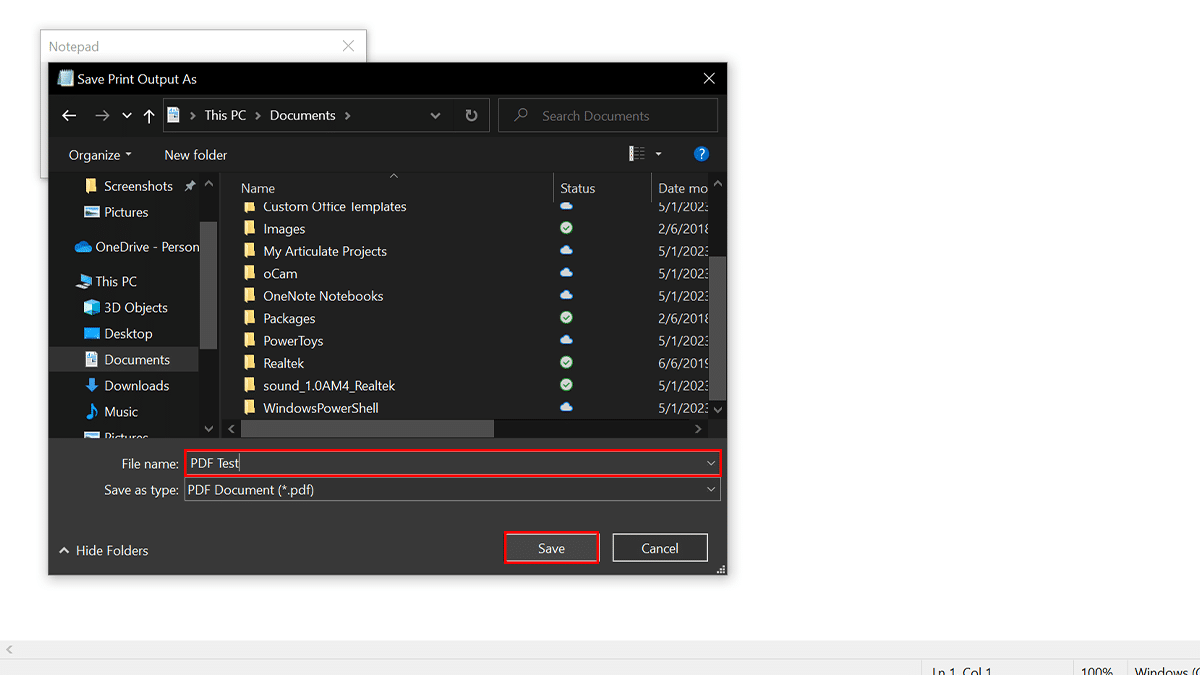Viewport: 1200px width, 675px height.
Task: Open Downloads in the navigation pane
Action: tap(136, 386)
